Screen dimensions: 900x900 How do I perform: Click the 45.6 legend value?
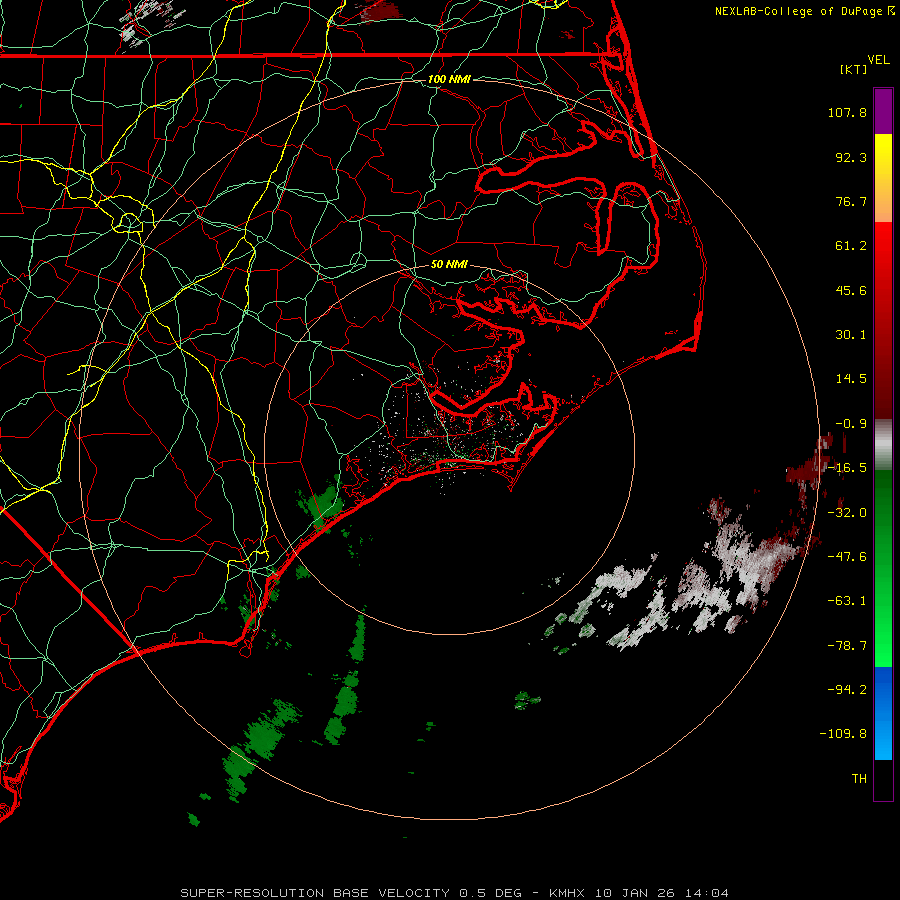(851, 290)
